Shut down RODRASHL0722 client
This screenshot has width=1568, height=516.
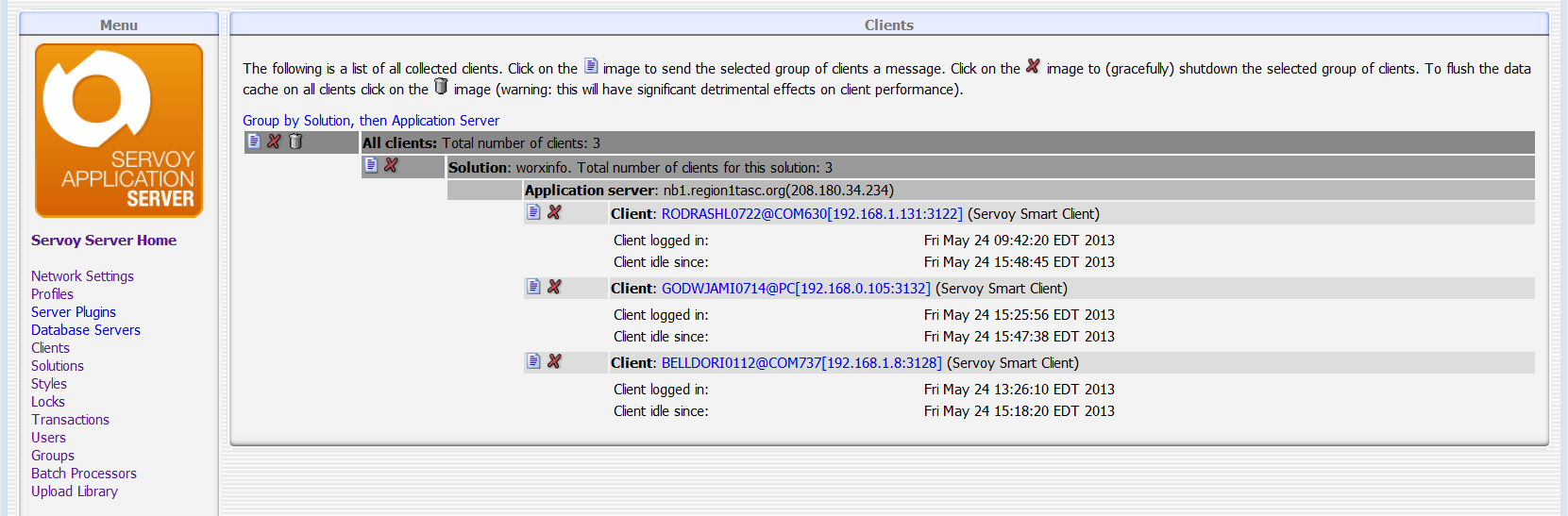point(554,212)
